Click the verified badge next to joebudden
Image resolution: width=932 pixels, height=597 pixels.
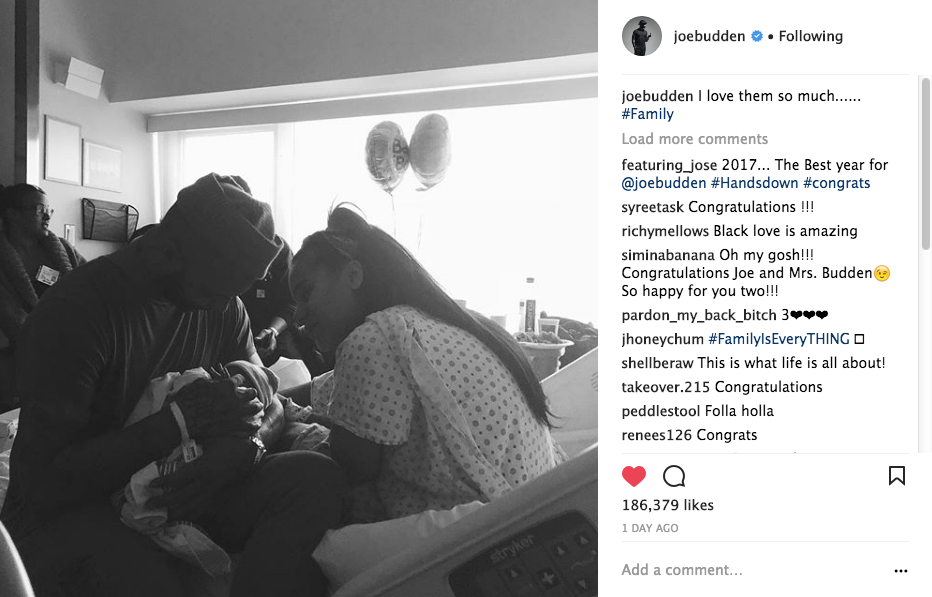[x=757, y=36]
